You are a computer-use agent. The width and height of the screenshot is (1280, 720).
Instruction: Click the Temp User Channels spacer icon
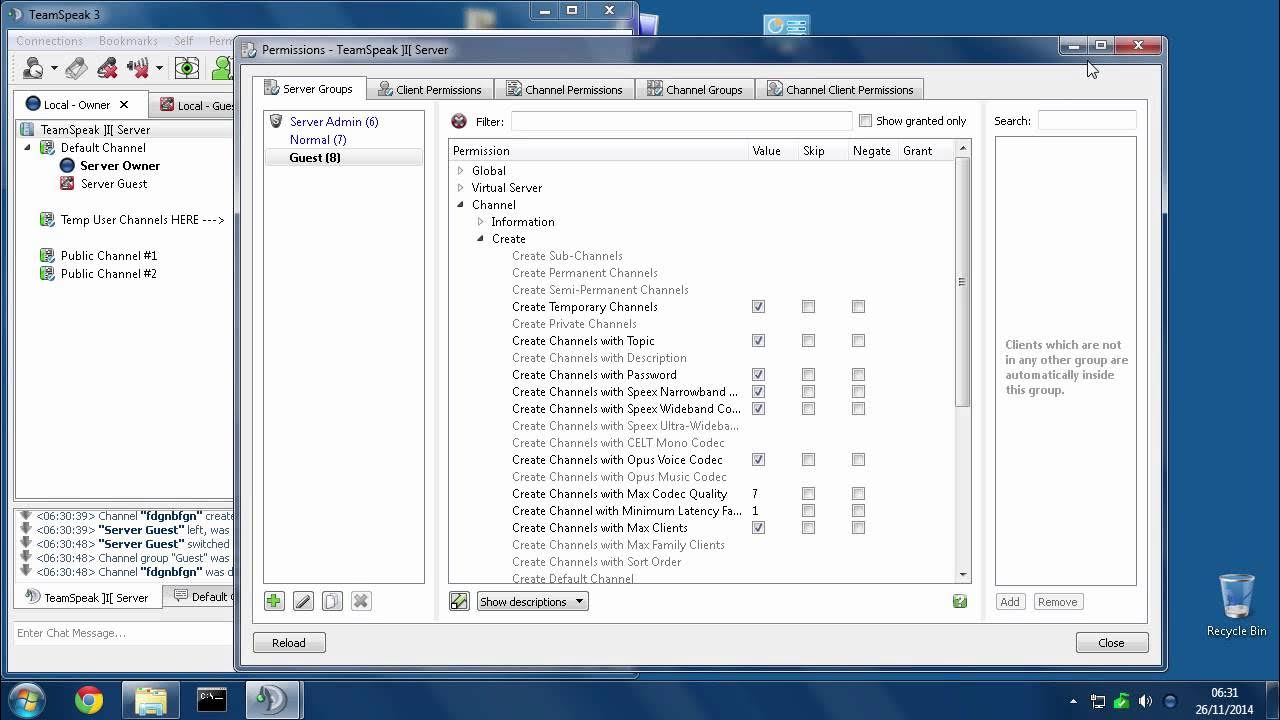tap(47, 220)
